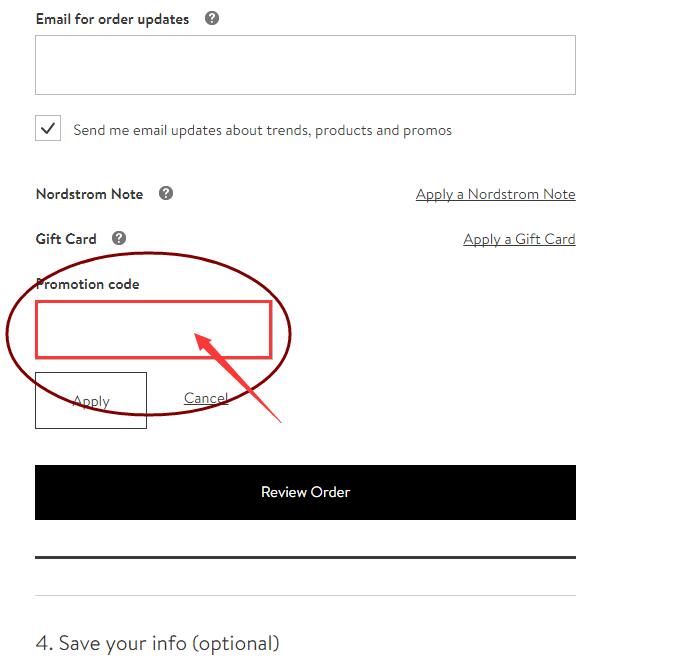Click the black Review Order button

[x=305, y=492]
